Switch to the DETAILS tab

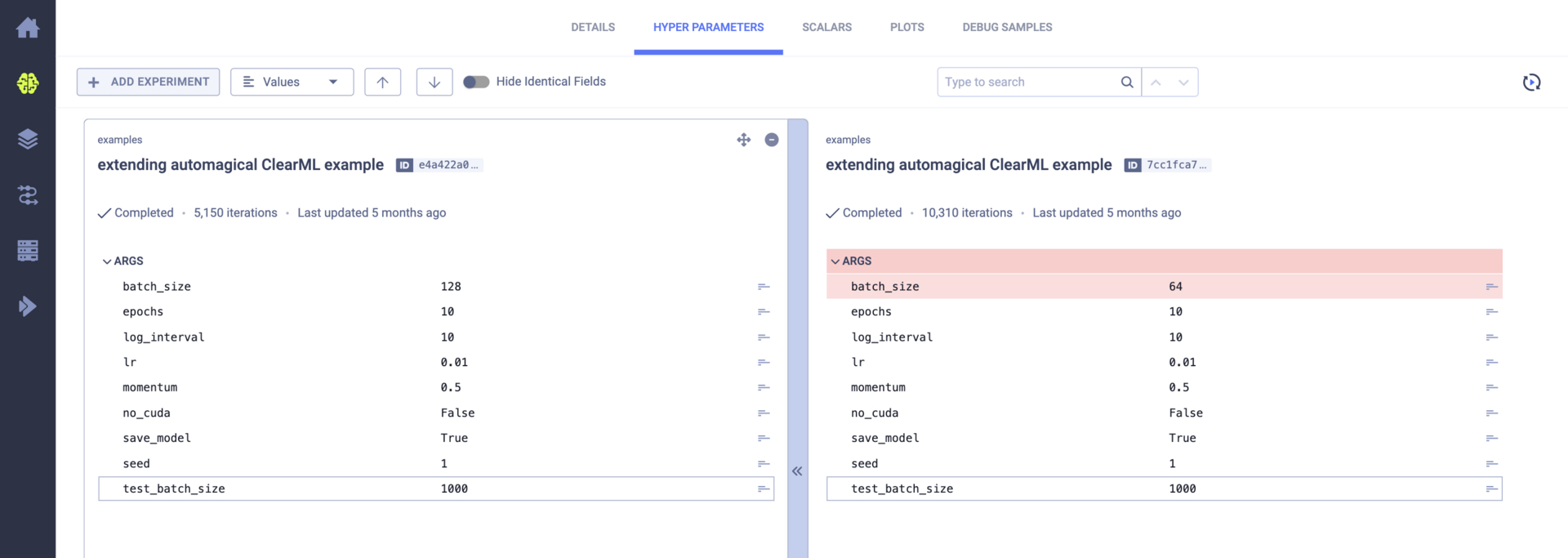pyautogui.click(x=593, y=27)
